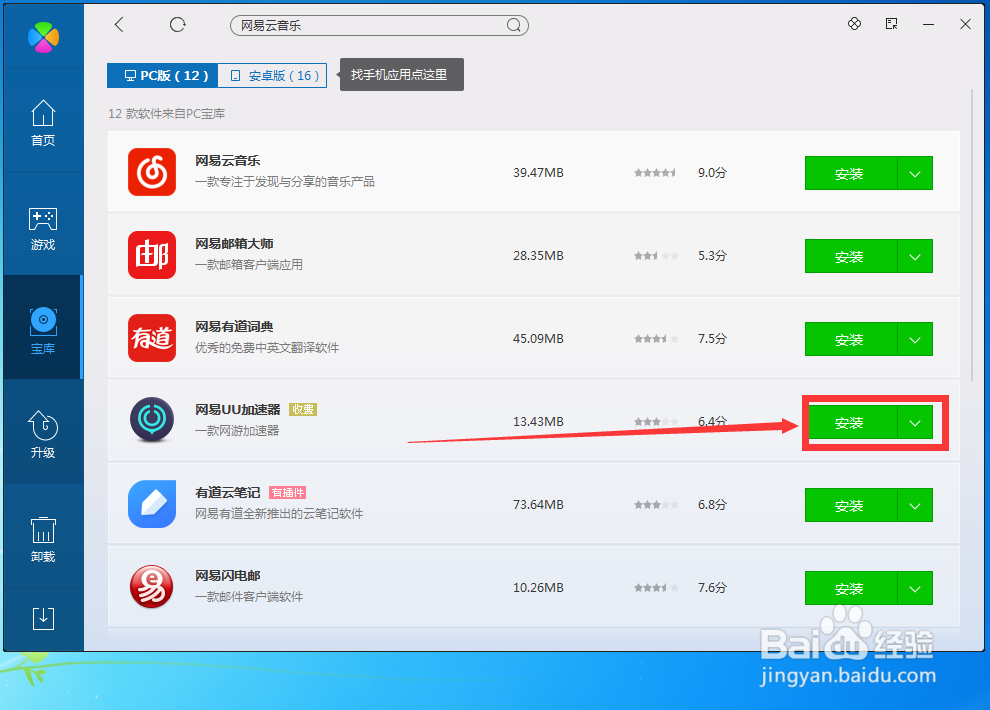Open the 网易有道词典 title link
This screenshot has width=990, height=710.
(x=234, y=327)
